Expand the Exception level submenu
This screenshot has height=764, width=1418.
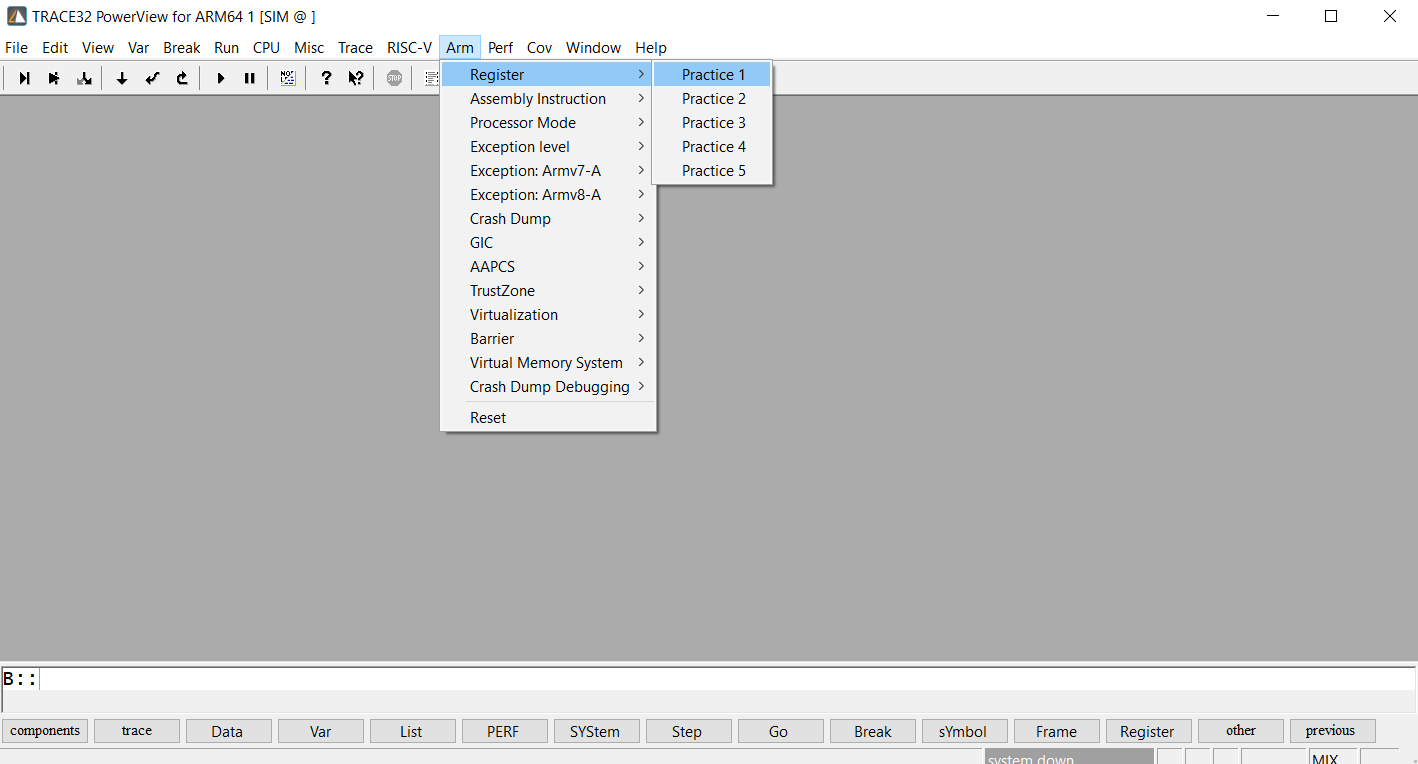548,147
